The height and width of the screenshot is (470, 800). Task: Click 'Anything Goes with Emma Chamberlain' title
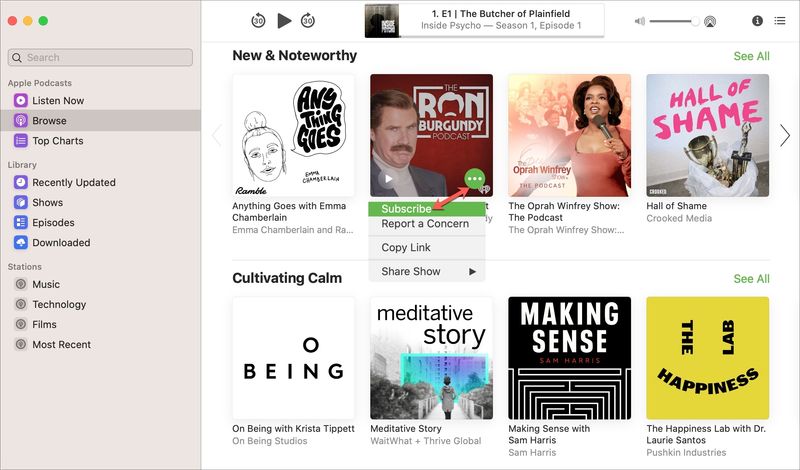click(x=289, y=212)
